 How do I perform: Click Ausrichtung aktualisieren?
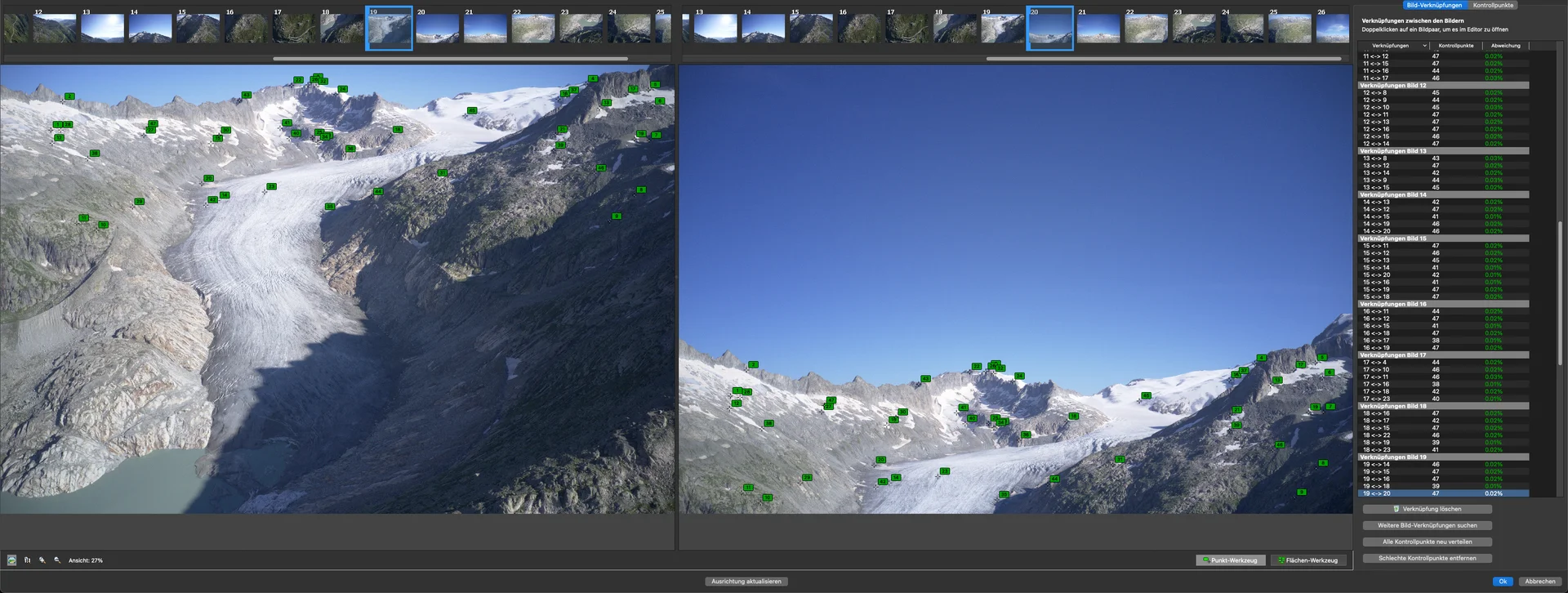pyautogui.click(x=746, y=582)
